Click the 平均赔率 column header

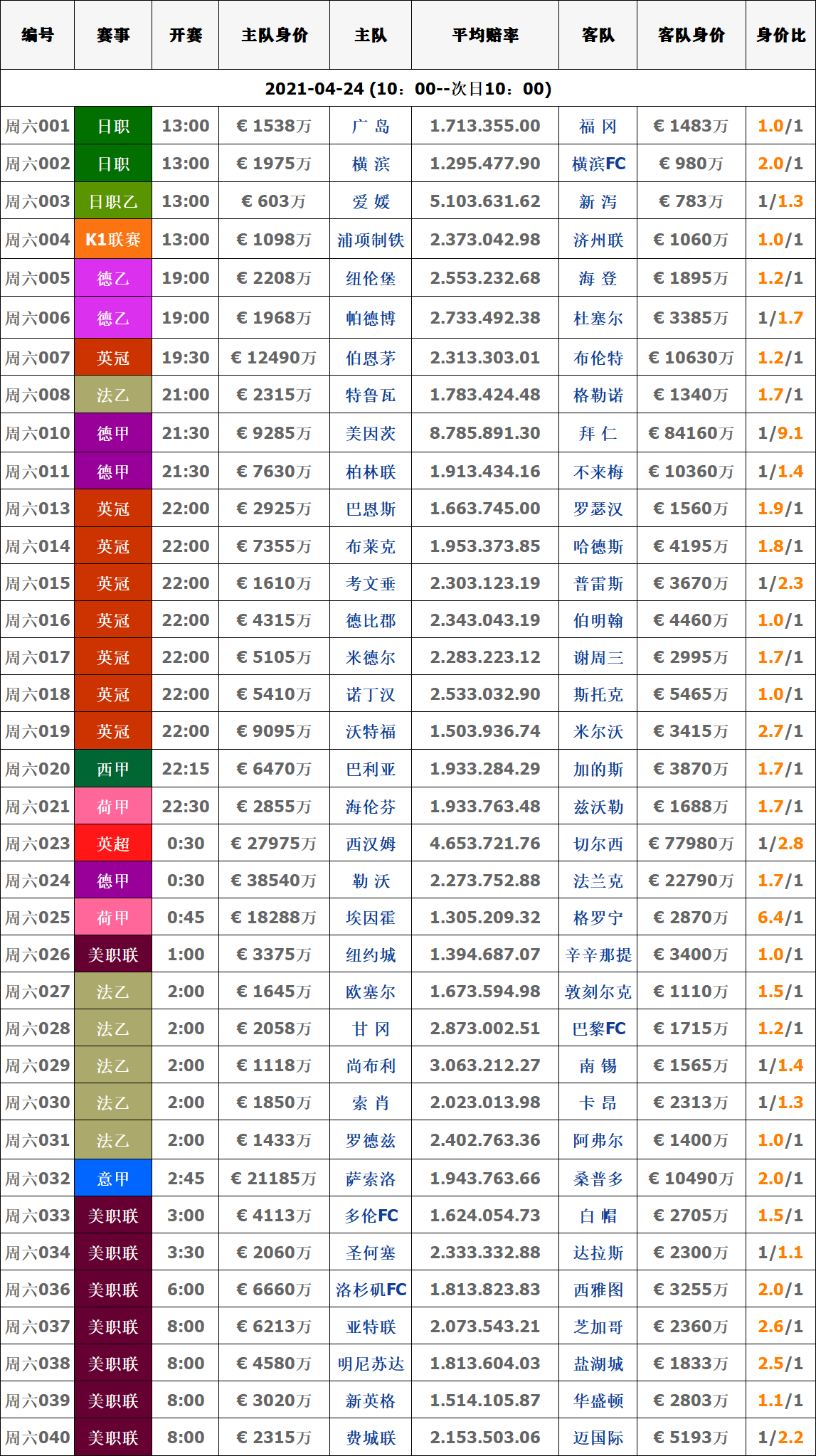pos(484,35)
